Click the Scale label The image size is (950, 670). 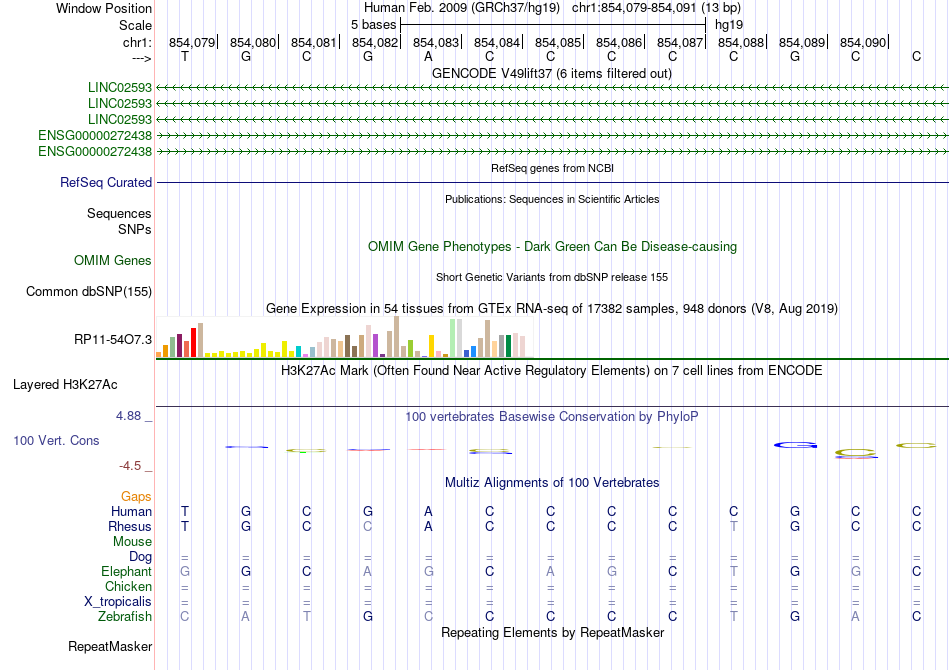[136, 25]
